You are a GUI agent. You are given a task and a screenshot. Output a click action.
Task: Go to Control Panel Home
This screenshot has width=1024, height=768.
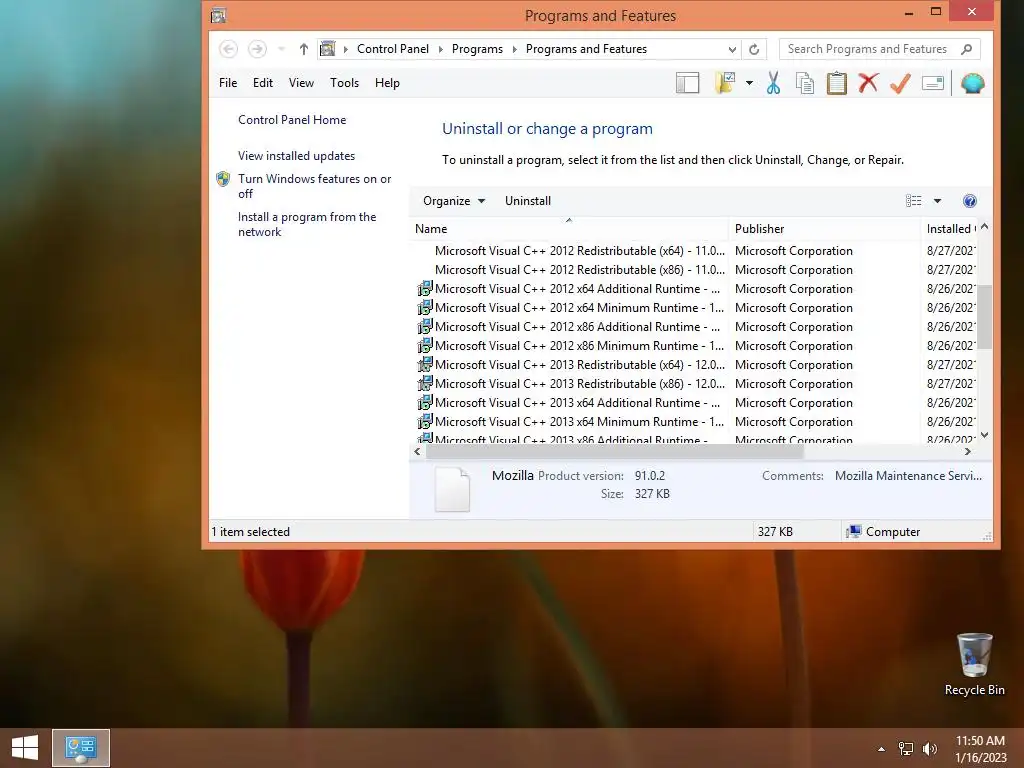[292, 120]
